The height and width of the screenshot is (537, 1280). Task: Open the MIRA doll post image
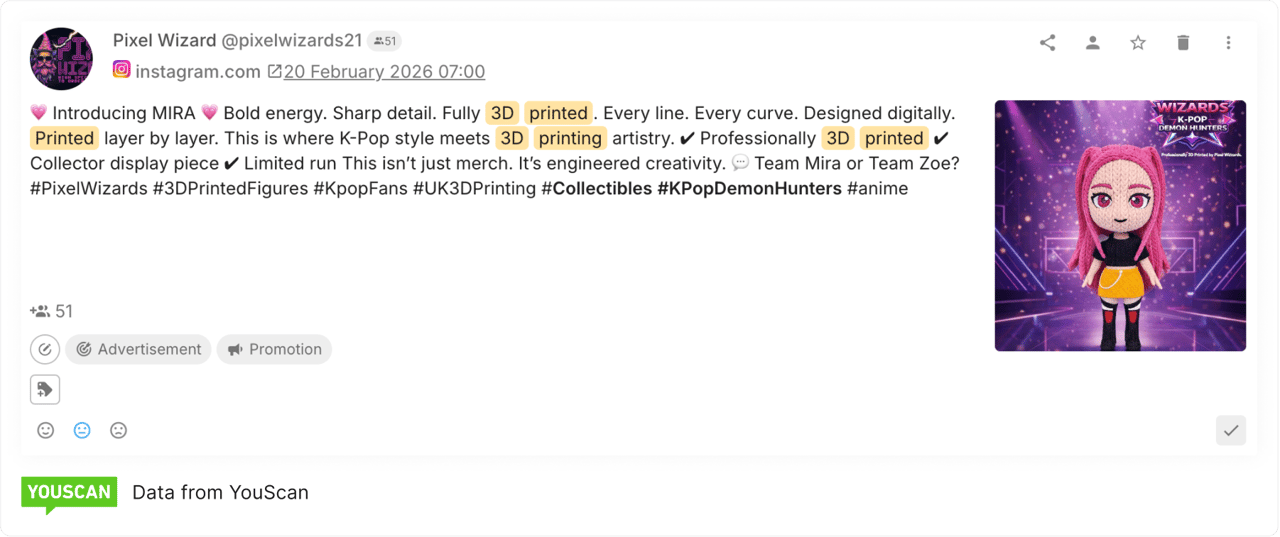1120,225
